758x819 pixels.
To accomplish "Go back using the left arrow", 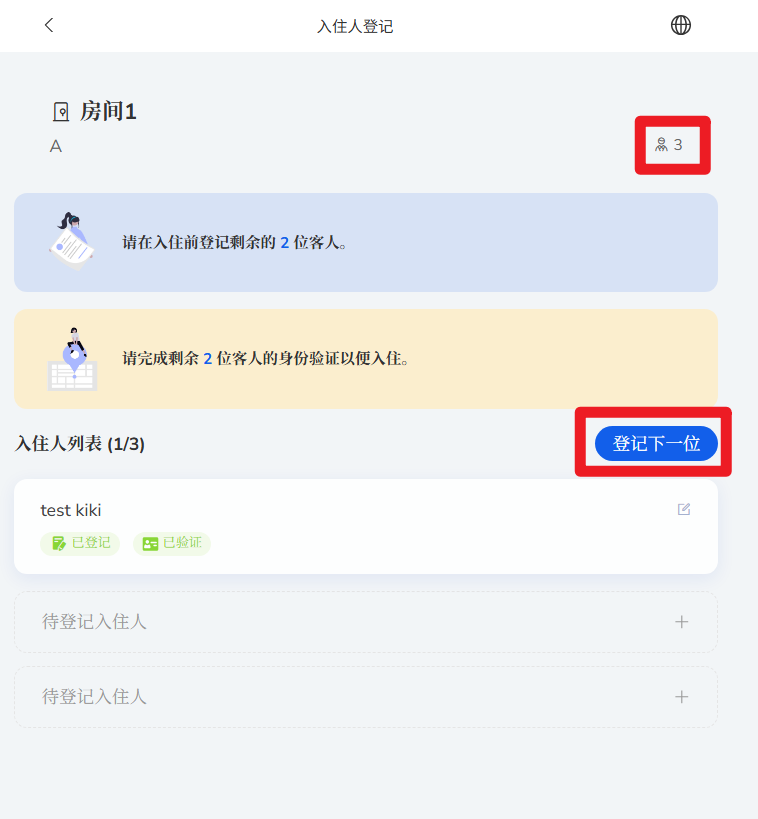I will 49,25.
